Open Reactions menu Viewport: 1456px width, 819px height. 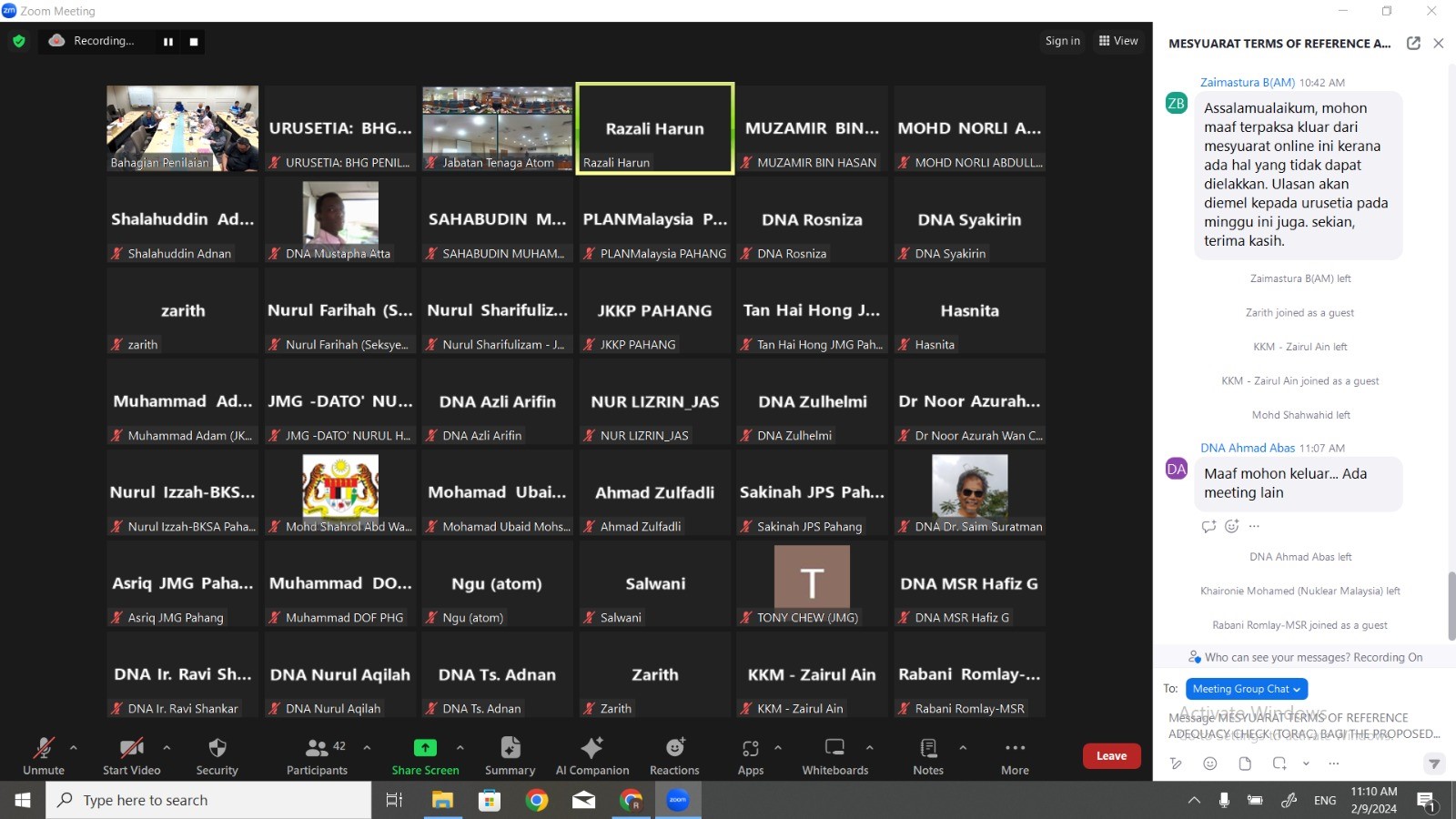click(x=674, y=756)
